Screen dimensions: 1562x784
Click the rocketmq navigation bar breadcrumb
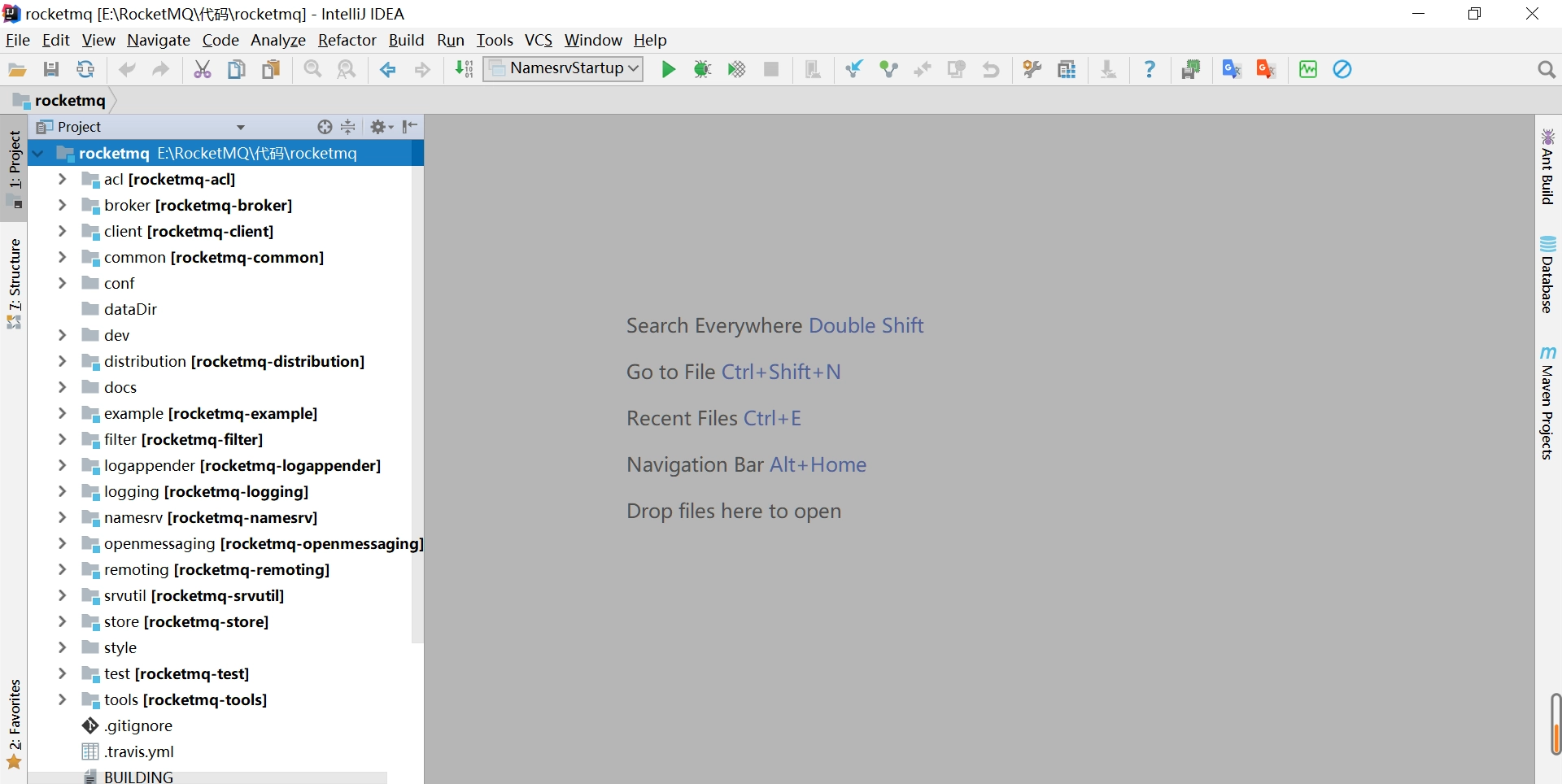pyautogui.click(x=60, y=100)
